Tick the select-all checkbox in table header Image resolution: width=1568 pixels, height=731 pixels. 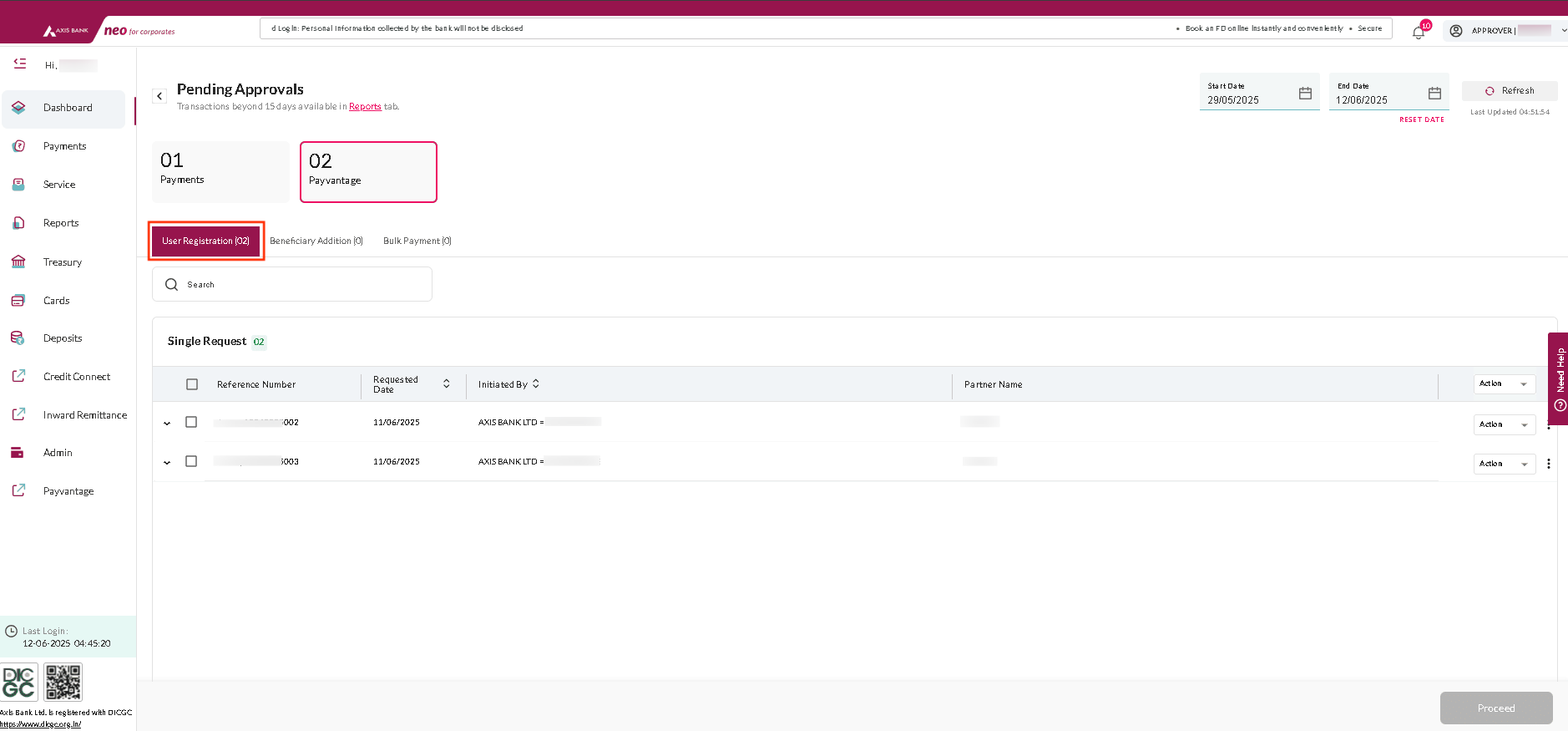(192, 384)
